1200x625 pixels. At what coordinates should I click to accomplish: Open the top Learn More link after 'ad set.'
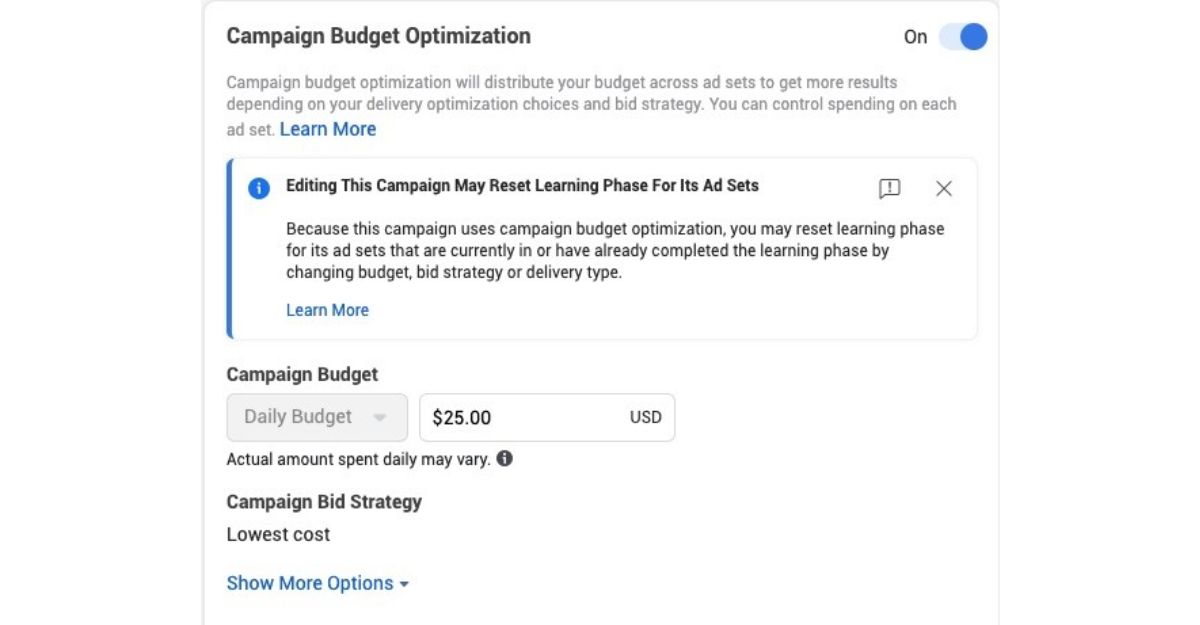point(328,129)
